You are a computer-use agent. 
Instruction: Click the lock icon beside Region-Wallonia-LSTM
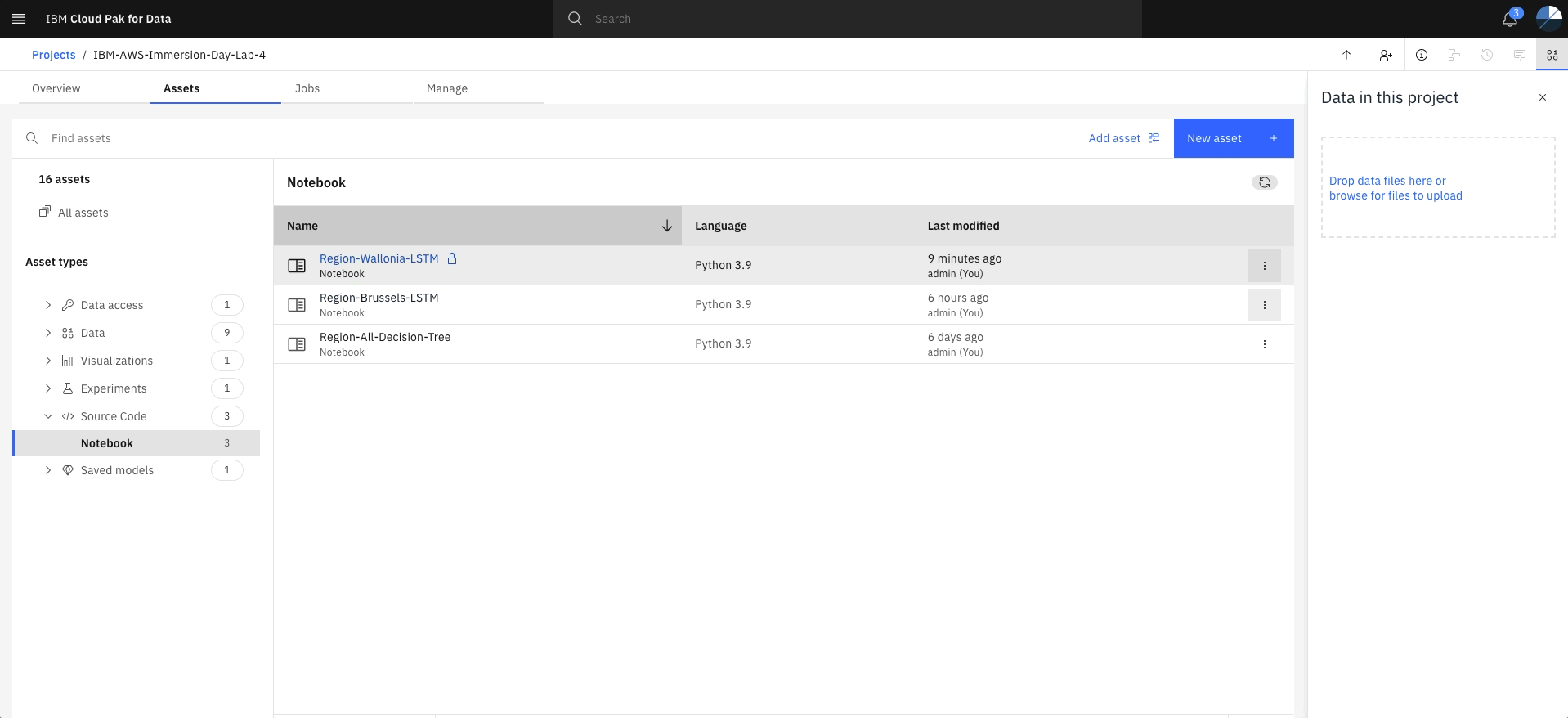[x=452, y=258]
